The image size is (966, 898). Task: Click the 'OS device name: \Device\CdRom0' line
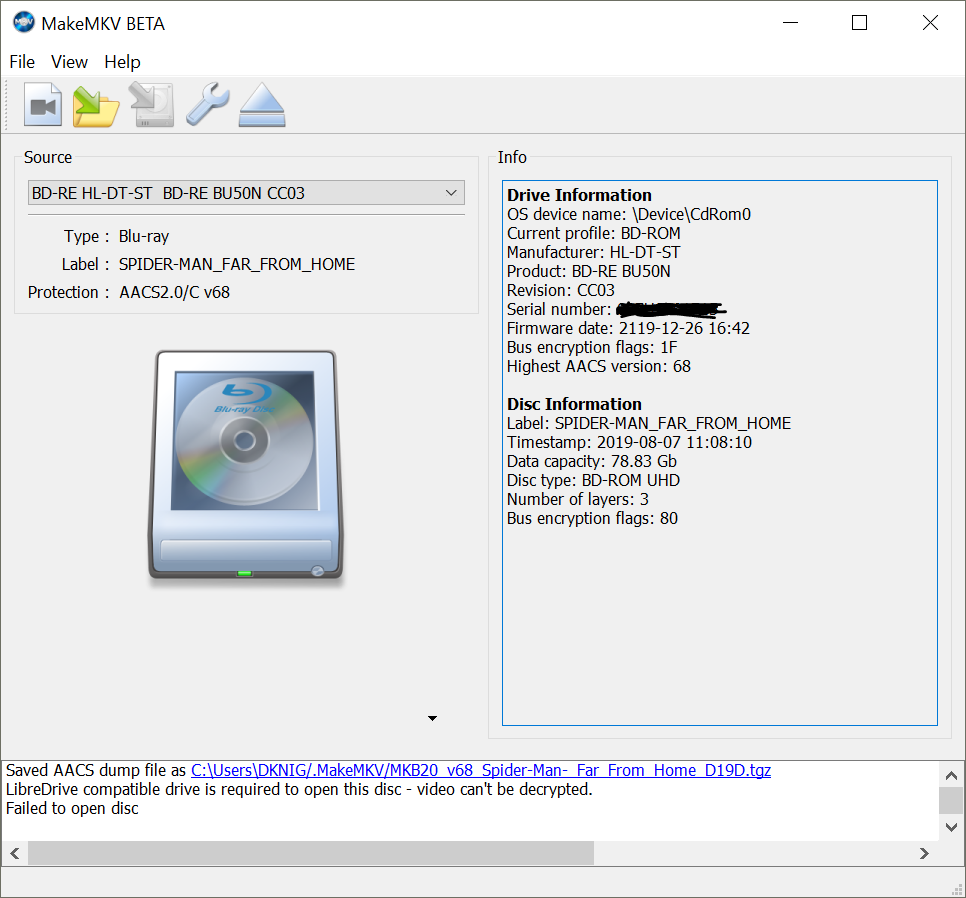[x=629, y=214]
